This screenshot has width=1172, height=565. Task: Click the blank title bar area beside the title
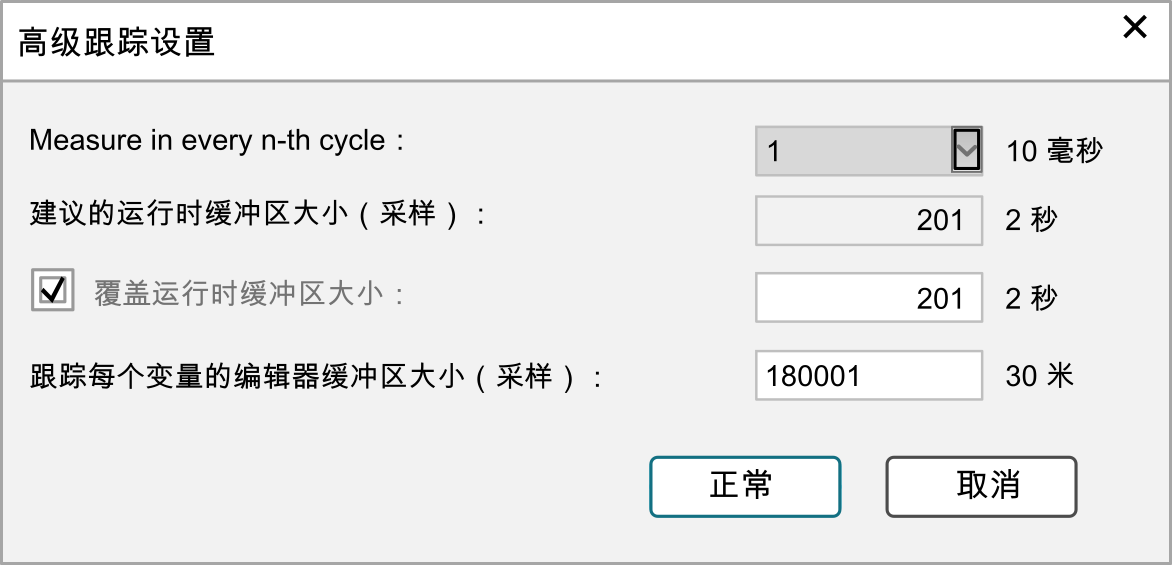point(650,43)
